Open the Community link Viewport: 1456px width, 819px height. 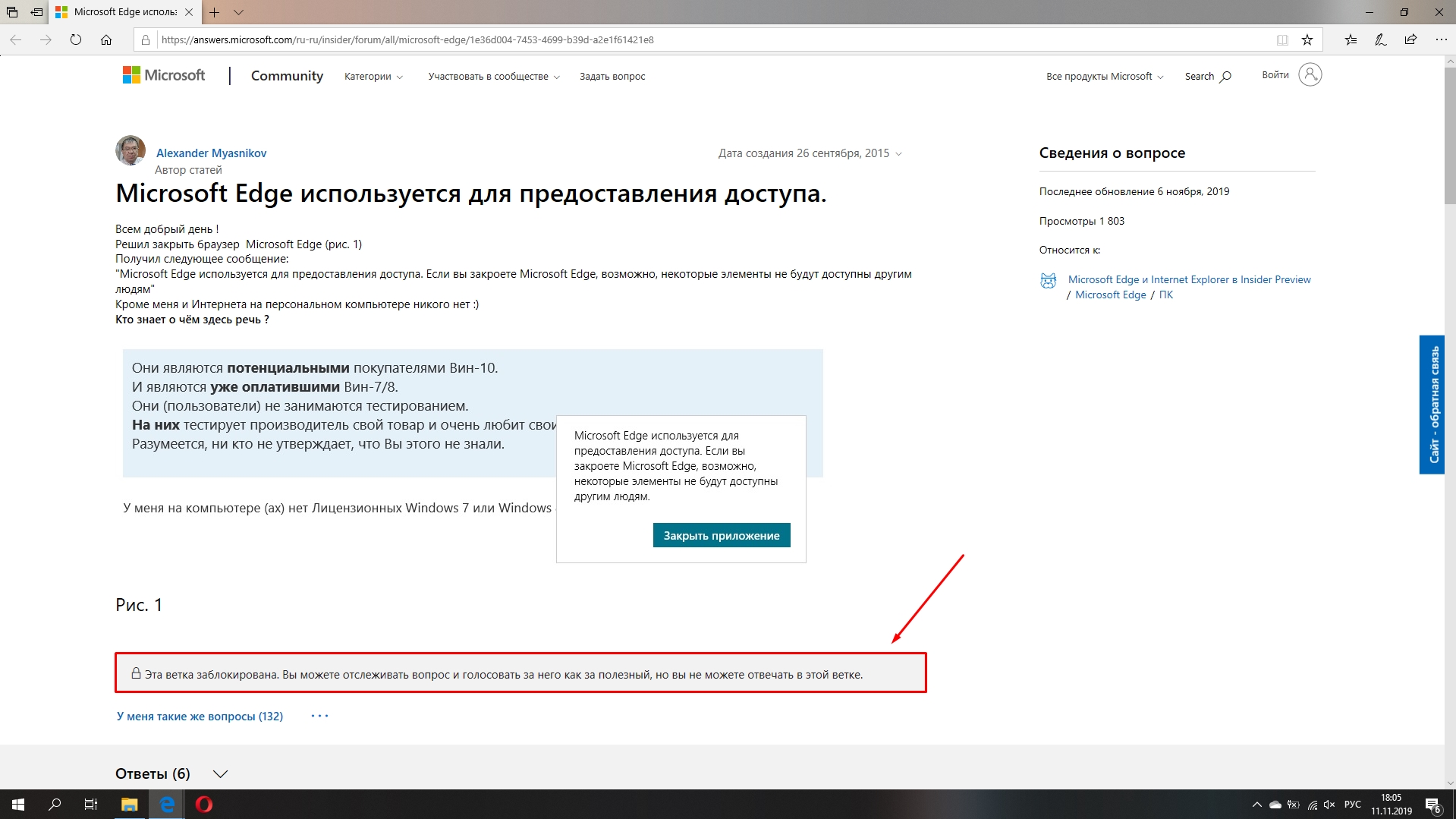pyautogui.click(x=287, y=76)
